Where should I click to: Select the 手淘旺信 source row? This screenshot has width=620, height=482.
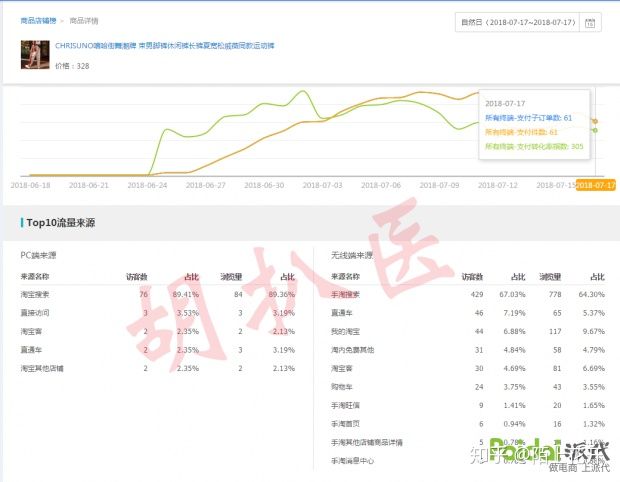tap(468, 405)
